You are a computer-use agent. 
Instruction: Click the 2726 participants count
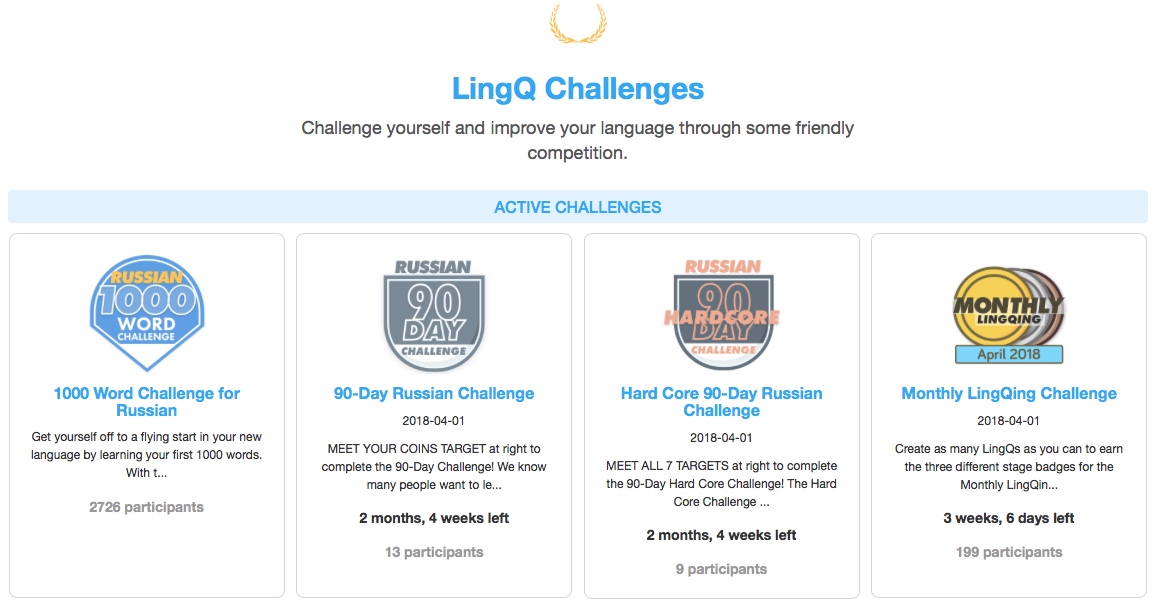click(x=146, y=507)
